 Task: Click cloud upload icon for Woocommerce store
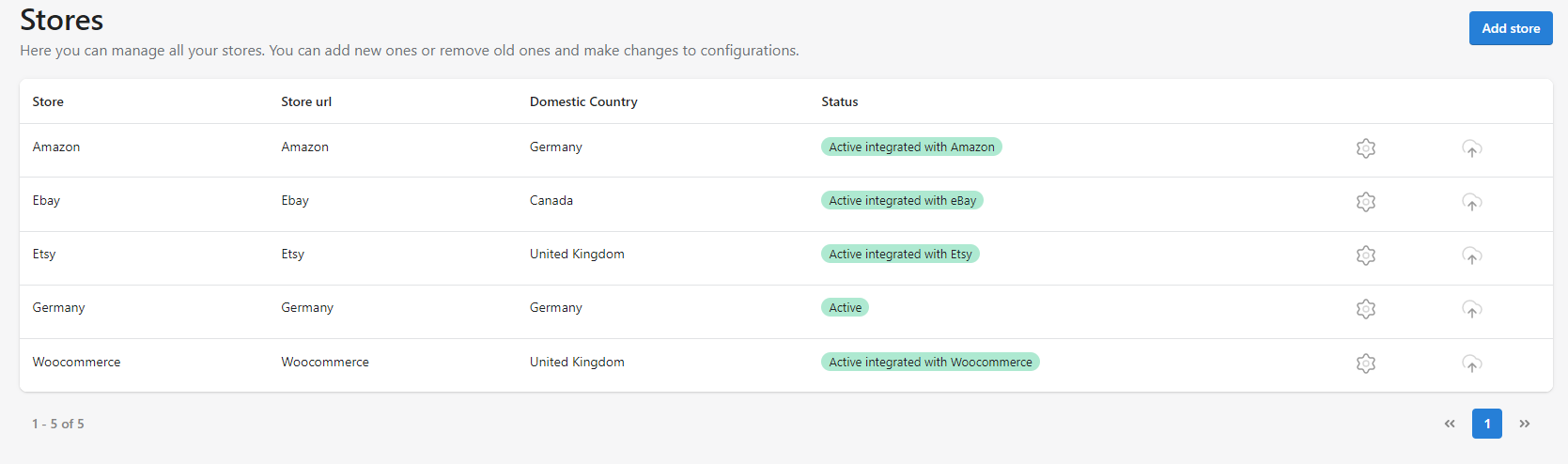pos(1472,363)
